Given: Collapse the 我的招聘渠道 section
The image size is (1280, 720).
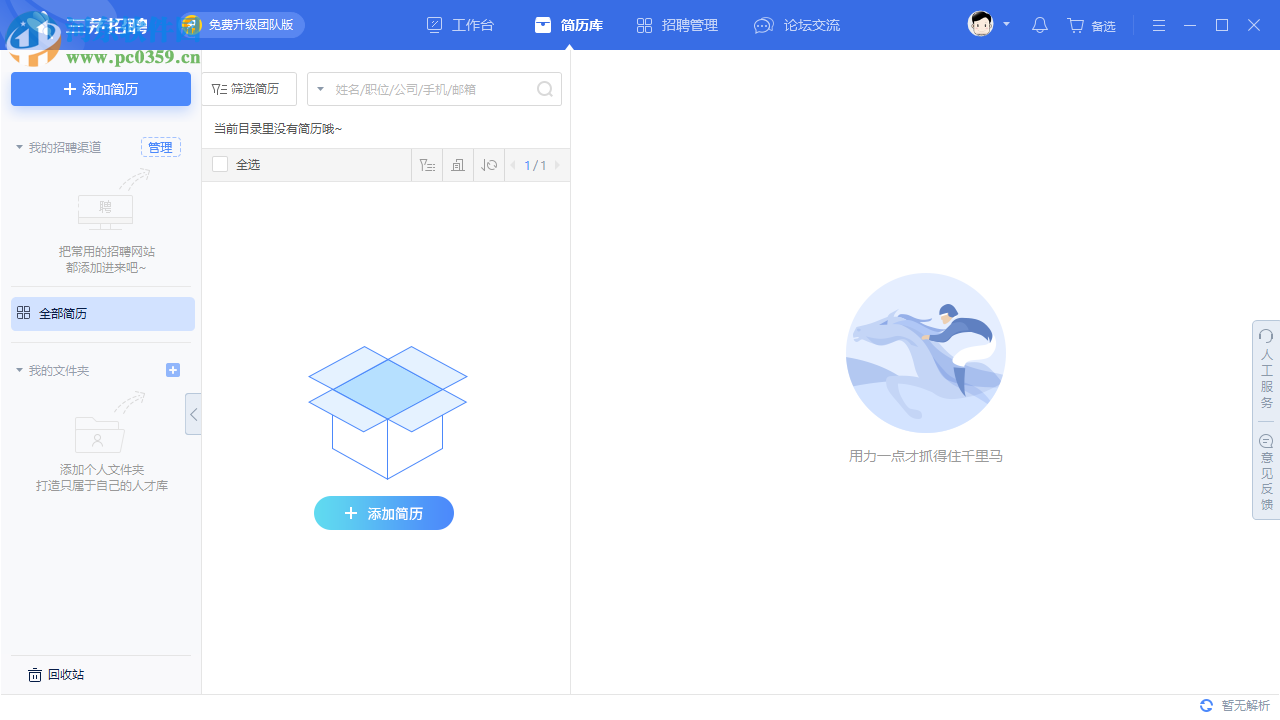Looking at the screenshot, I should tap(18, 146).
